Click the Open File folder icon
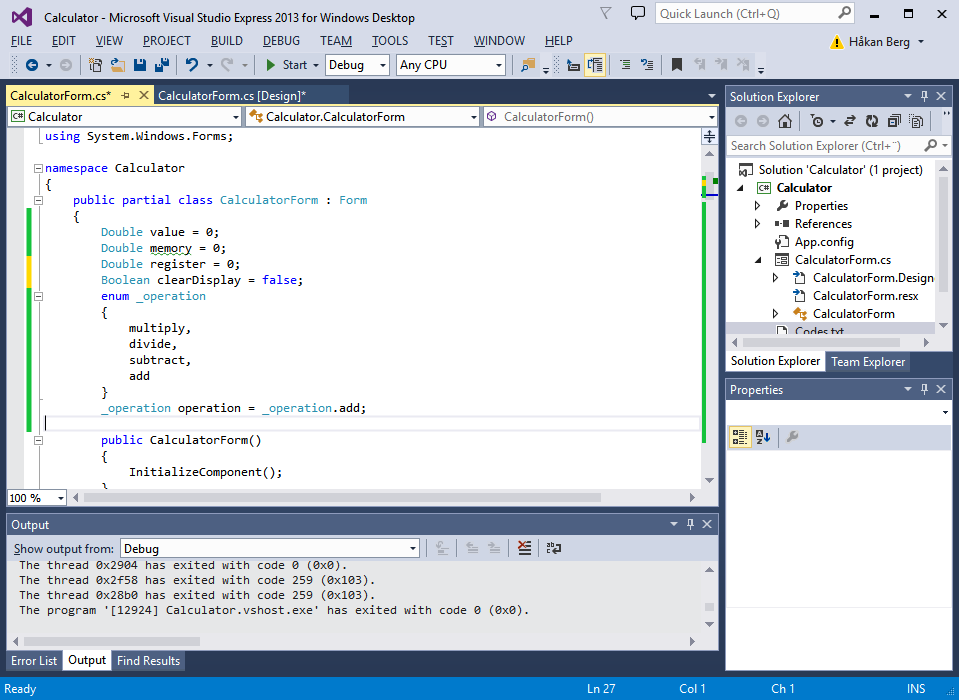The width and height of the screenshot is (959, 700). pos(117,65)
